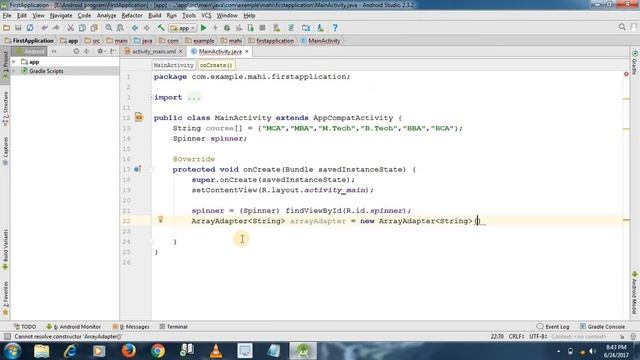Image resolution: width=640 pixels, height=360 pixels.
Task: Click the class gutter icon on line 12
Action: [x=139, y=118]
